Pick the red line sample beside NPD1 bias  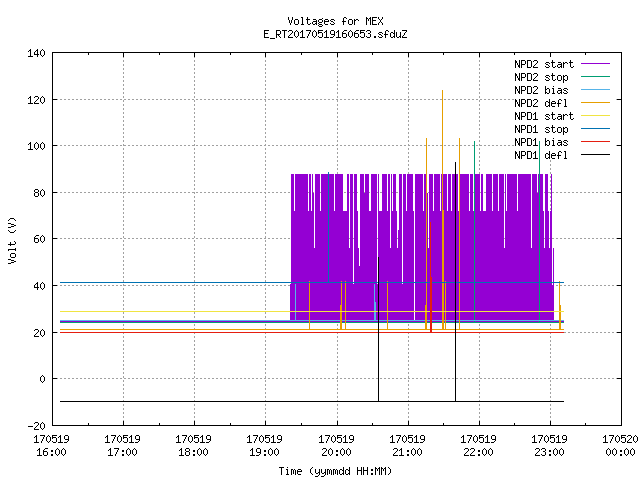pos(596,142)
